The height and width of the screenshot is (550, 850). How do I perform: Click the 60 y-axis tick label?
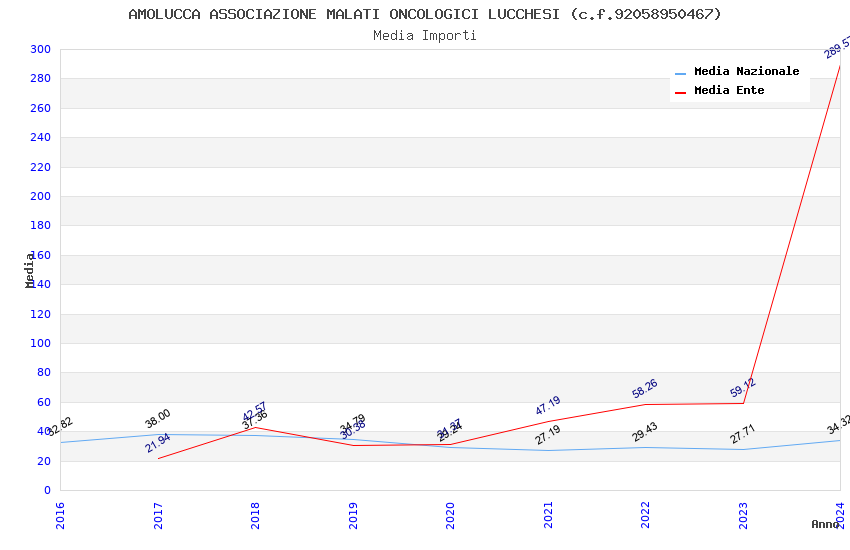pyautogui.click(x=44, y=402)
